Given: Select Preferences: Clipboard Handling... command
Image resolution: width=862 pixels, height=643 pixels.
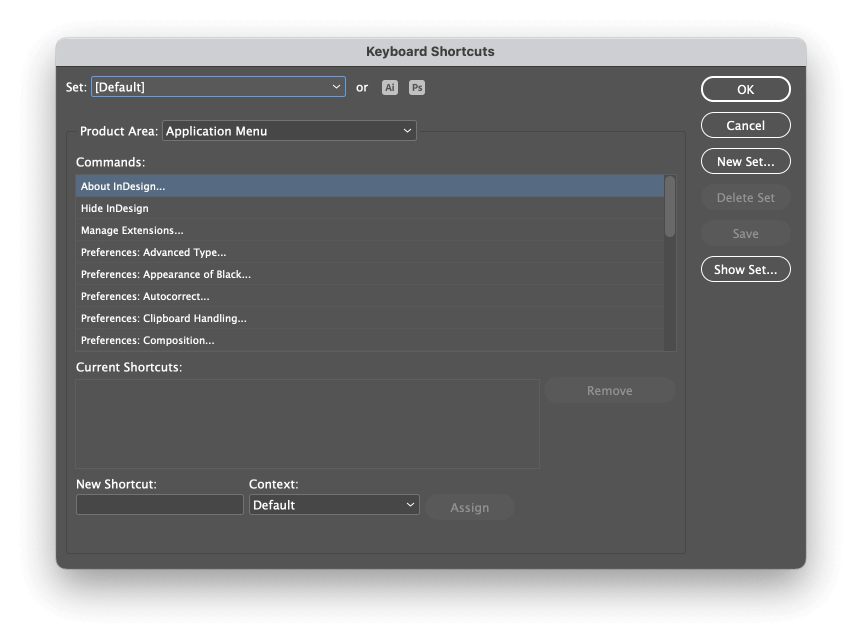Looking at the screenshot, I should 369,318.
